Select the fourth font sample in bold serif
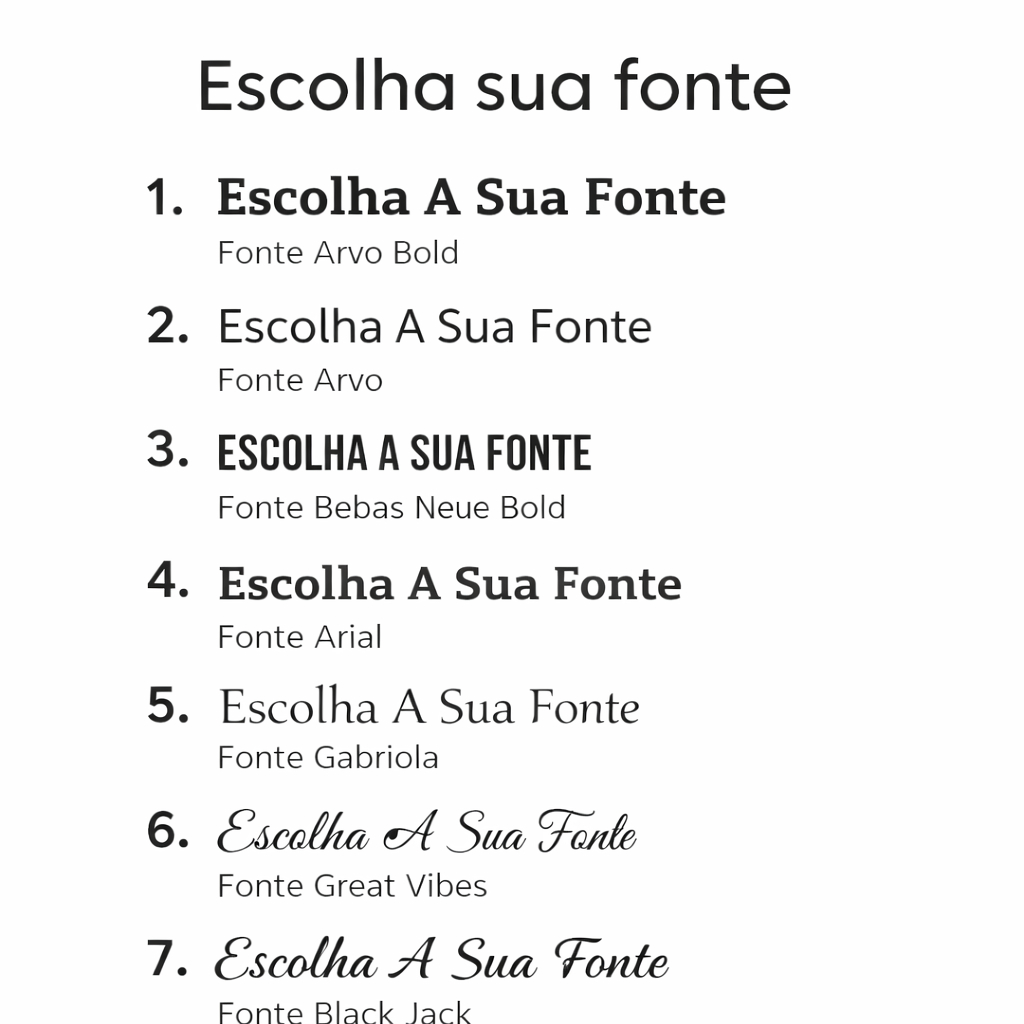 449,584
